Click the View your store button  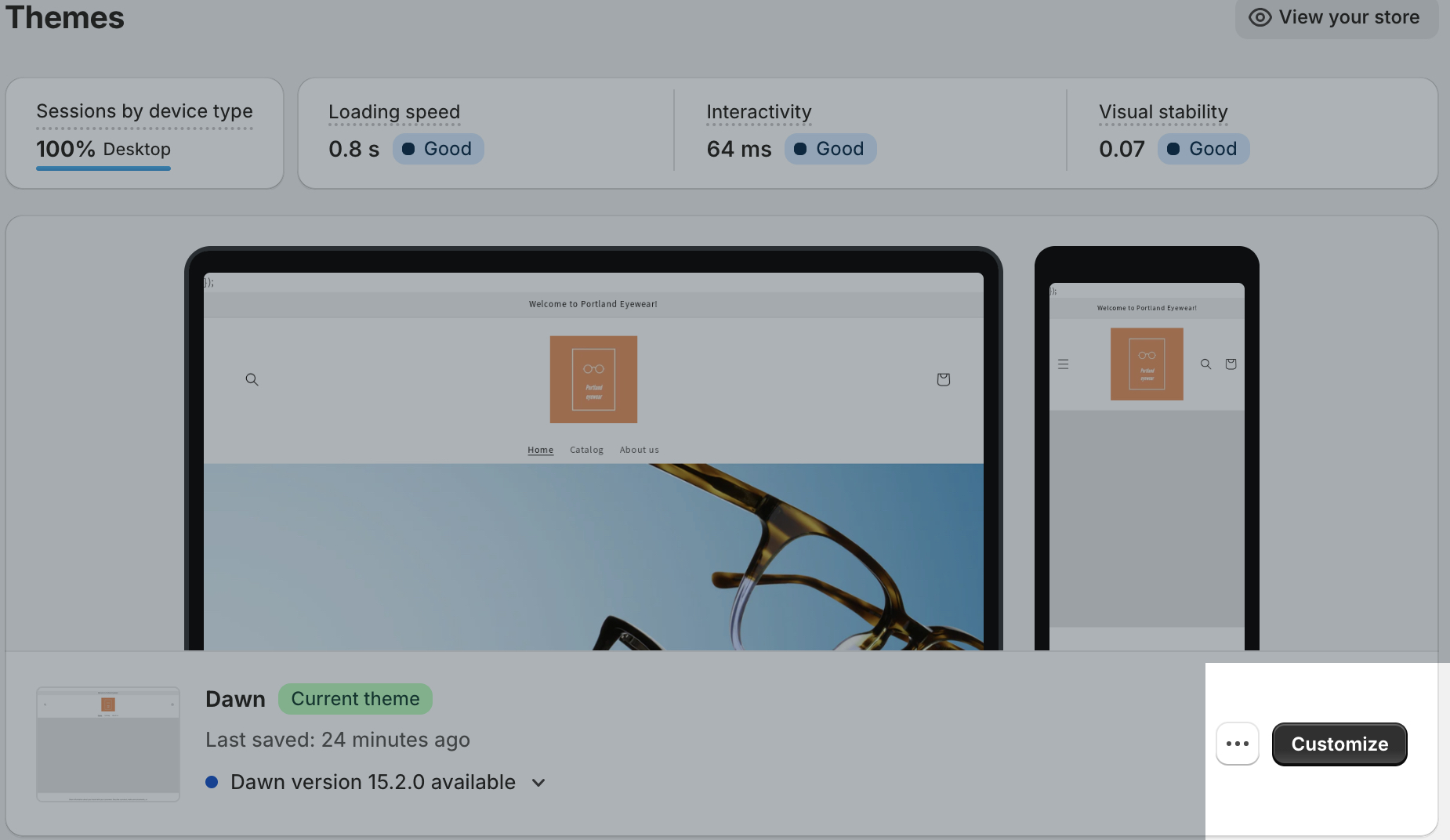click(1336, 16)
